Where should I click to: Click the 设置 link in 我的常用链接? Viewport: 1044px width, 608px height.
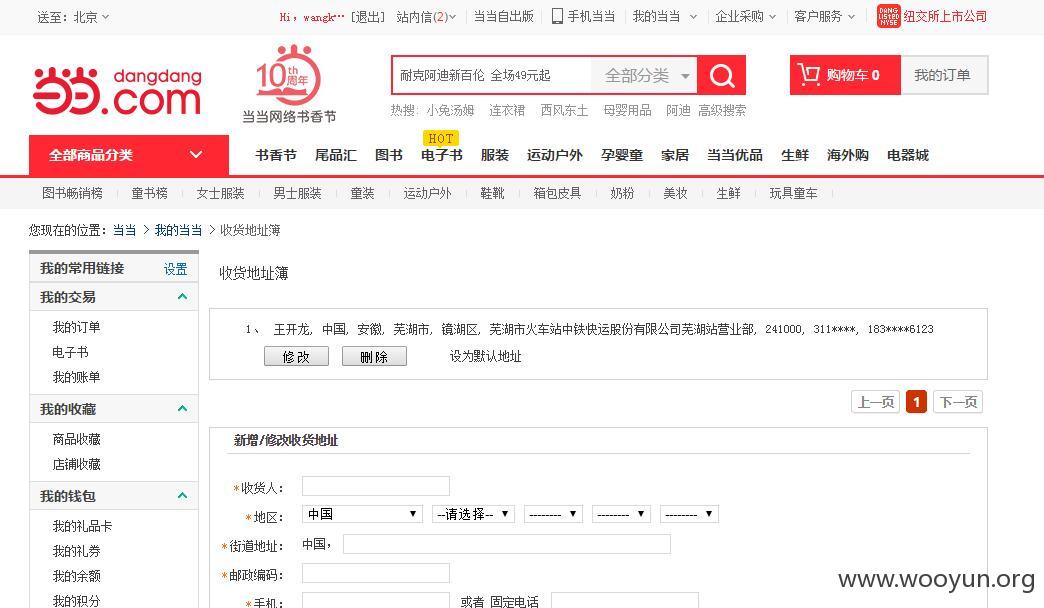176,269
